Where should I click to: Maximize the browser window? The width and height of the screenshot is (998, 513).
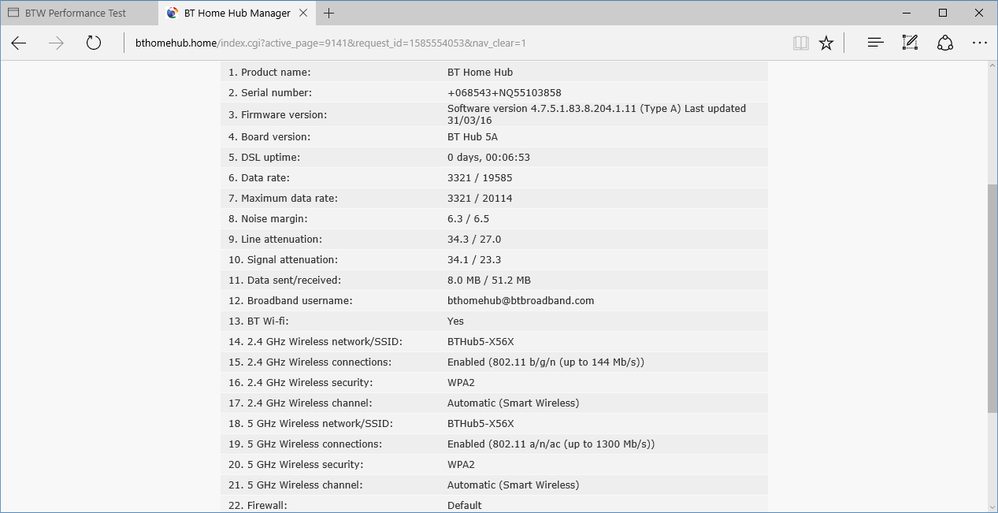pos(943,13)
